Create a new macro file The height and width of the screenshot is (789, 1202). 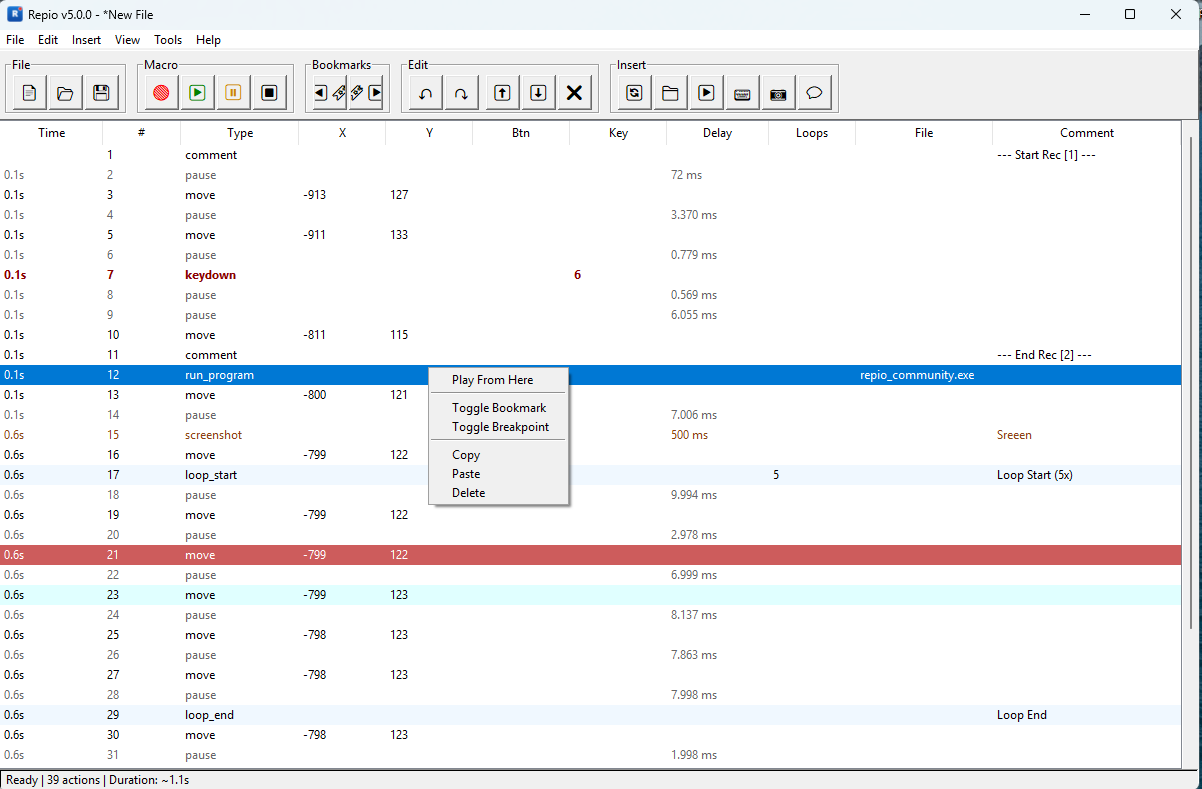pyautogui.click(x=27, y=92)
